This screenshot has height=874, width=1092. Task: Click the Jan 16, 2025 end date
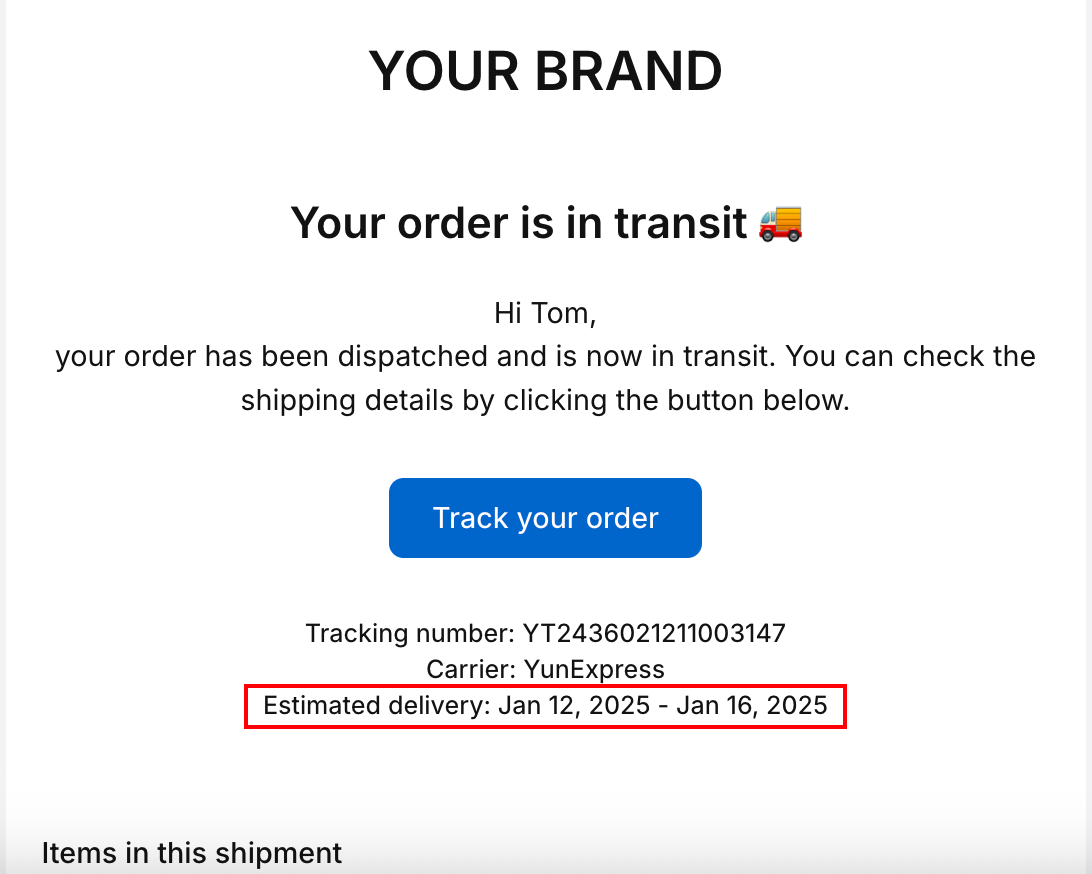point(751,705)
